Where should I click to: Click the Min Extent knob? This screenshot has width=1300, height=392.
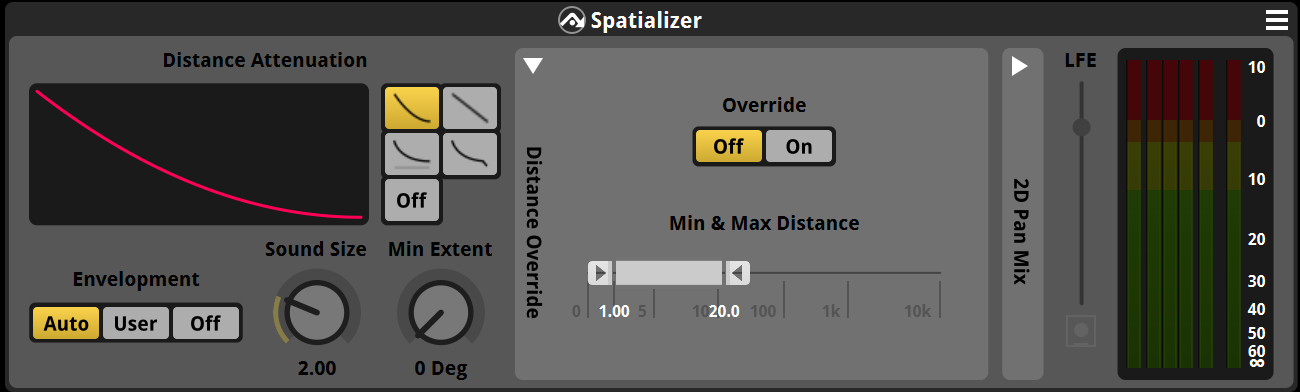click(441, 311)
